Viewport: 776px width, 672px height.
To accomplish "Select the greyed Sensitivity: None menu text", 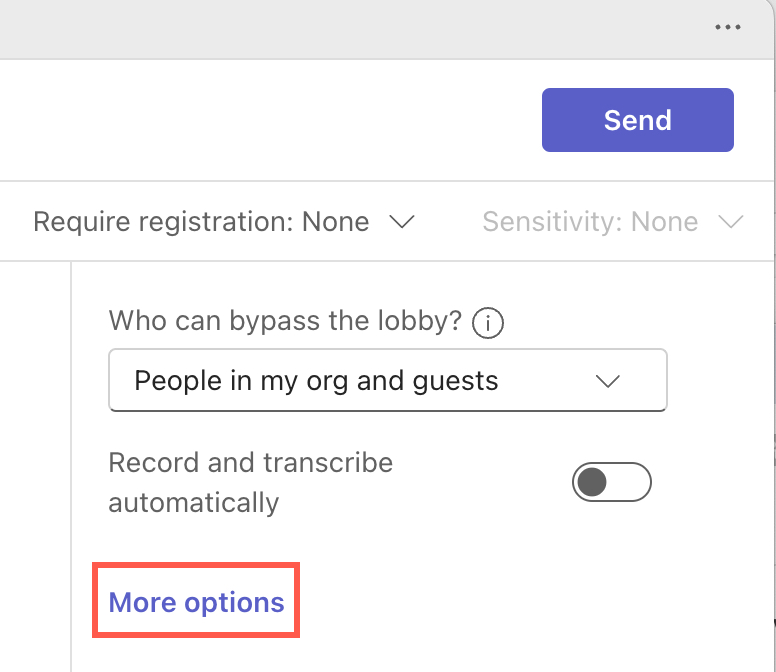I will point(590,222).
